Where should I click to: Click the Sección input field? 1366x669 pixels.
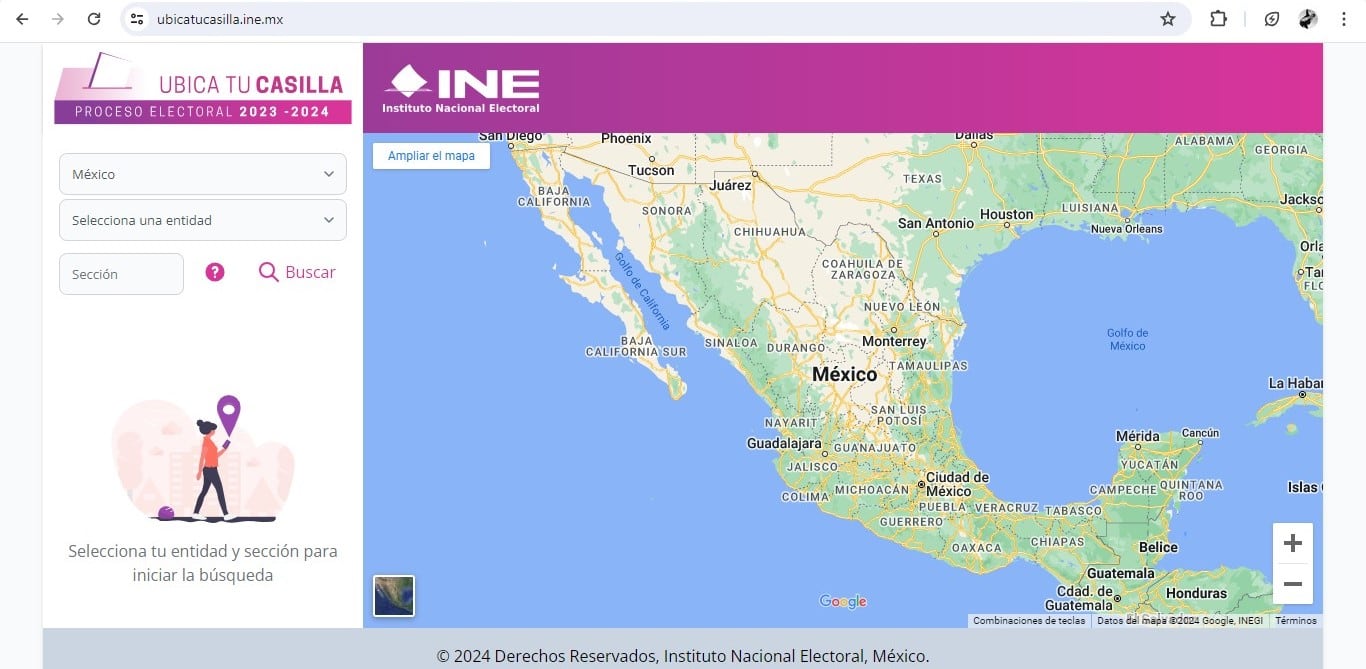[x=121, y=274]
